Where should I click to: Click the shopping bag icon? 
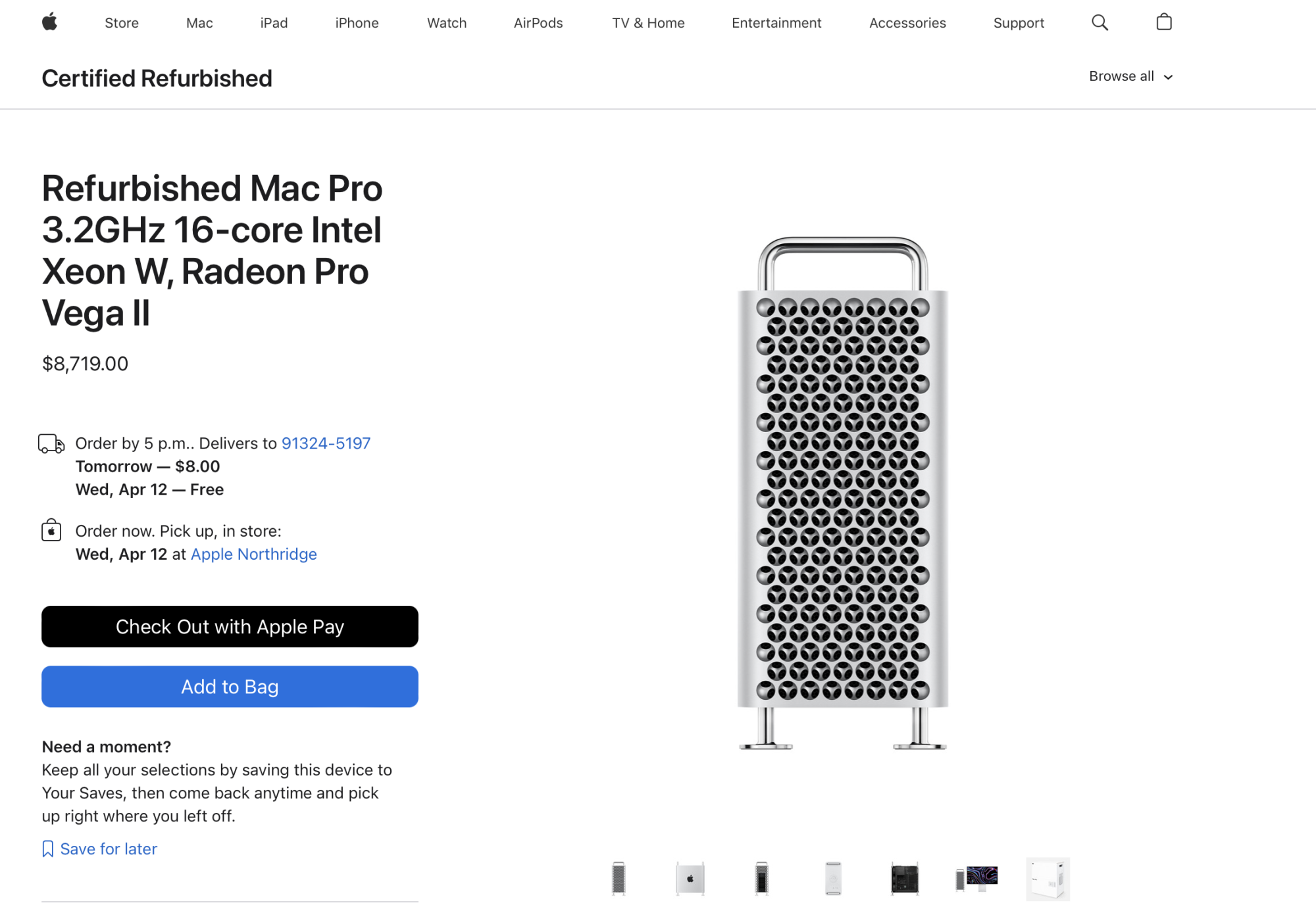(x=1163, y=22)
